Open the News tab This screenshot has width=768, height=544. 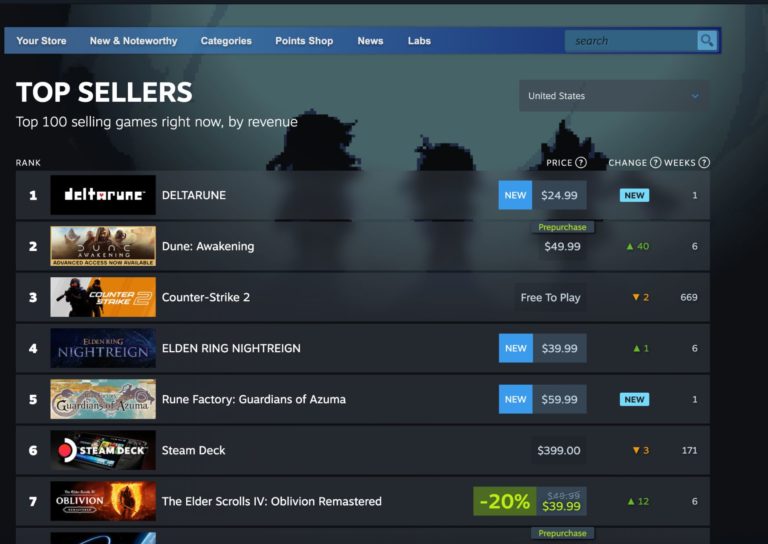[x=370, y=41]
